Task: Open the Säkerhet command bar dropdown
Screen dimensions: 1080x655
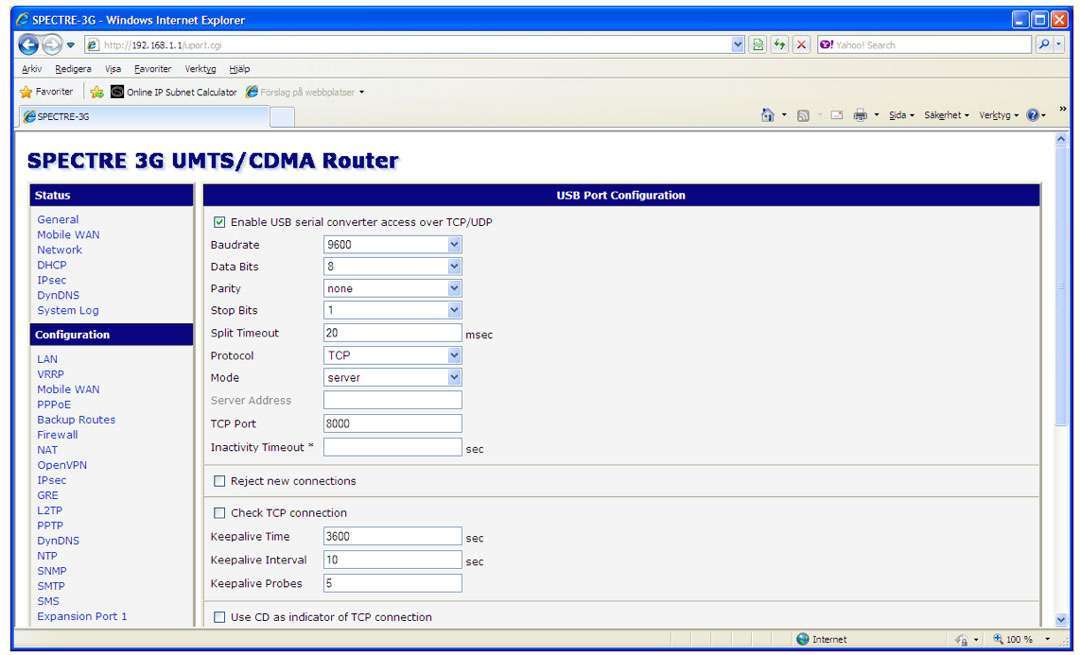Action: (946, 115)
